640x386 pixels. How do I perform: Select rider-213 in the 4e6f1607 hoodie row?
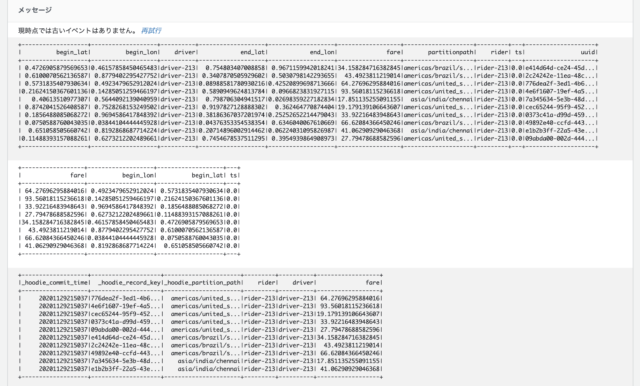(260, 306)
